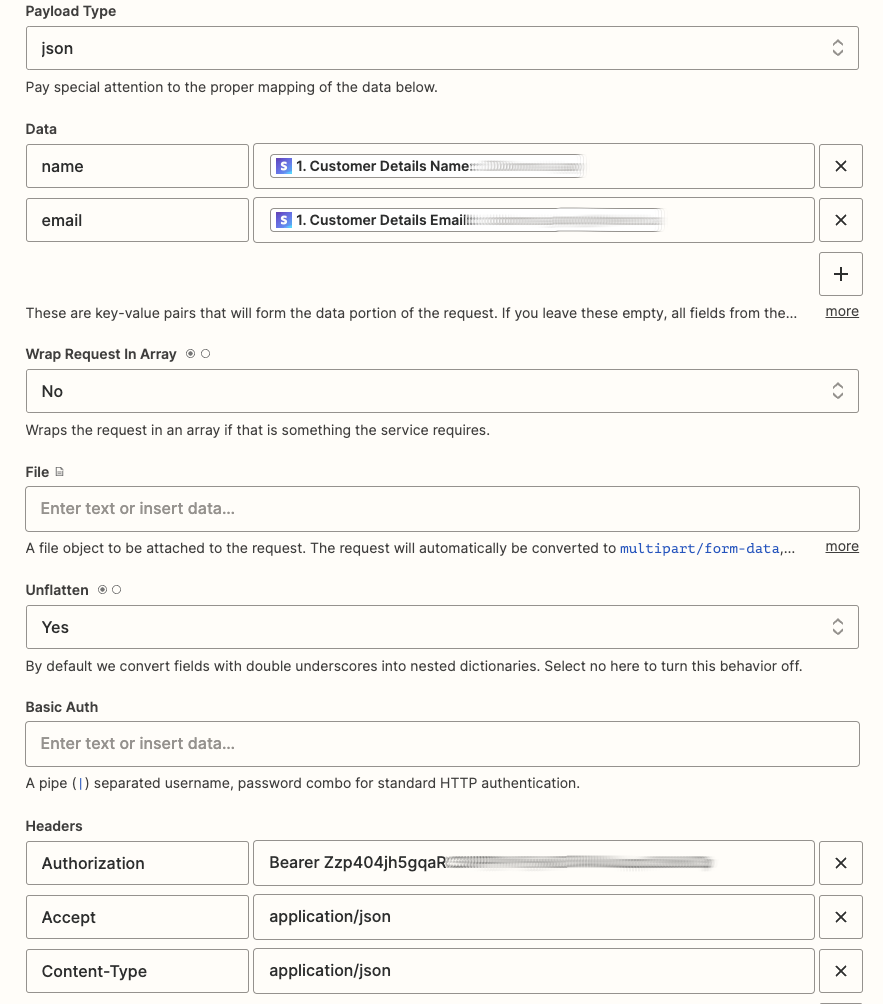The height and width of the screenshot is (1004, 883).
Task: Click 'more' link under File description
Action: pos(841,547)
